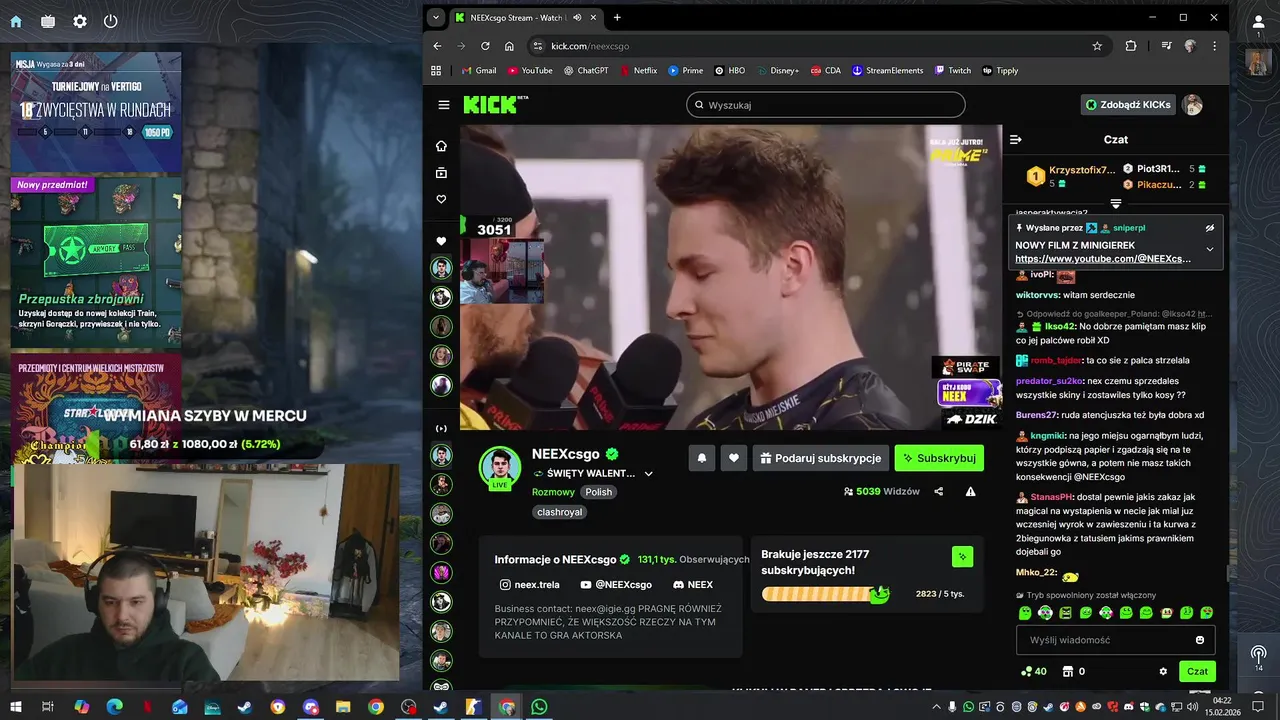Bookmark this page with the star
Screen dimensions: 1280x720
(x=1097, y=46)
